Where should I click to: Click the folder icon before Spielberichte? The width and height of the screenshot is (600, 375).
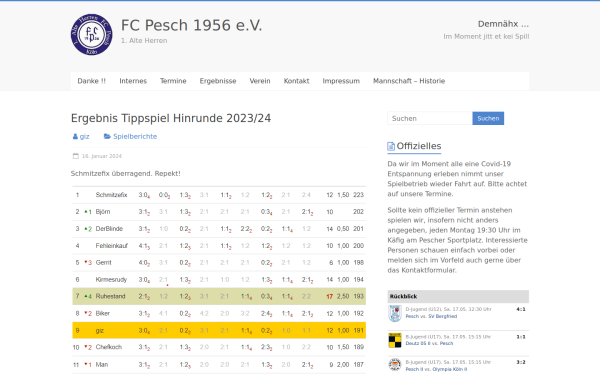(x=107, y=136)
